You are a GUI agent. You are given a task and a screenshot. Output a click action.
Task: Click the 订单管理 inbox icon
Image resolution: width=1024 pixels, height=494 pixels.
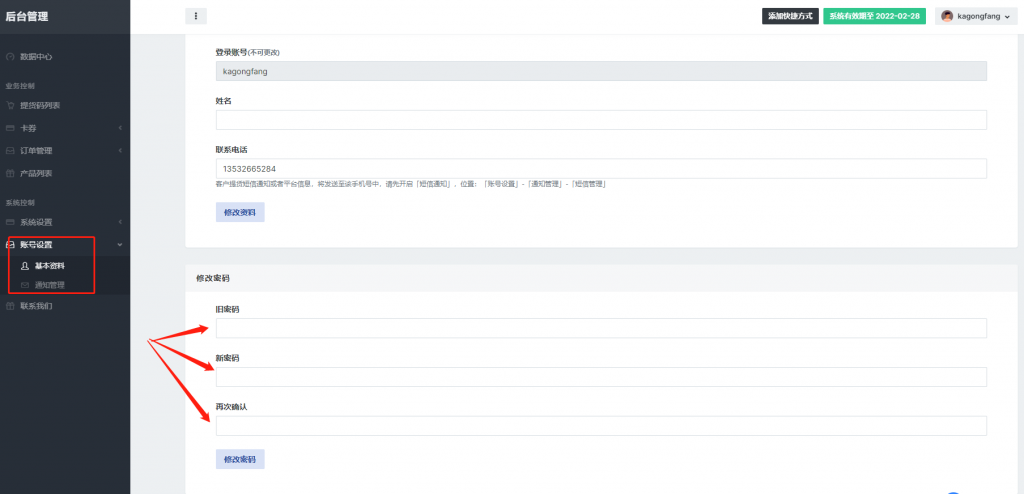point(10,150)
